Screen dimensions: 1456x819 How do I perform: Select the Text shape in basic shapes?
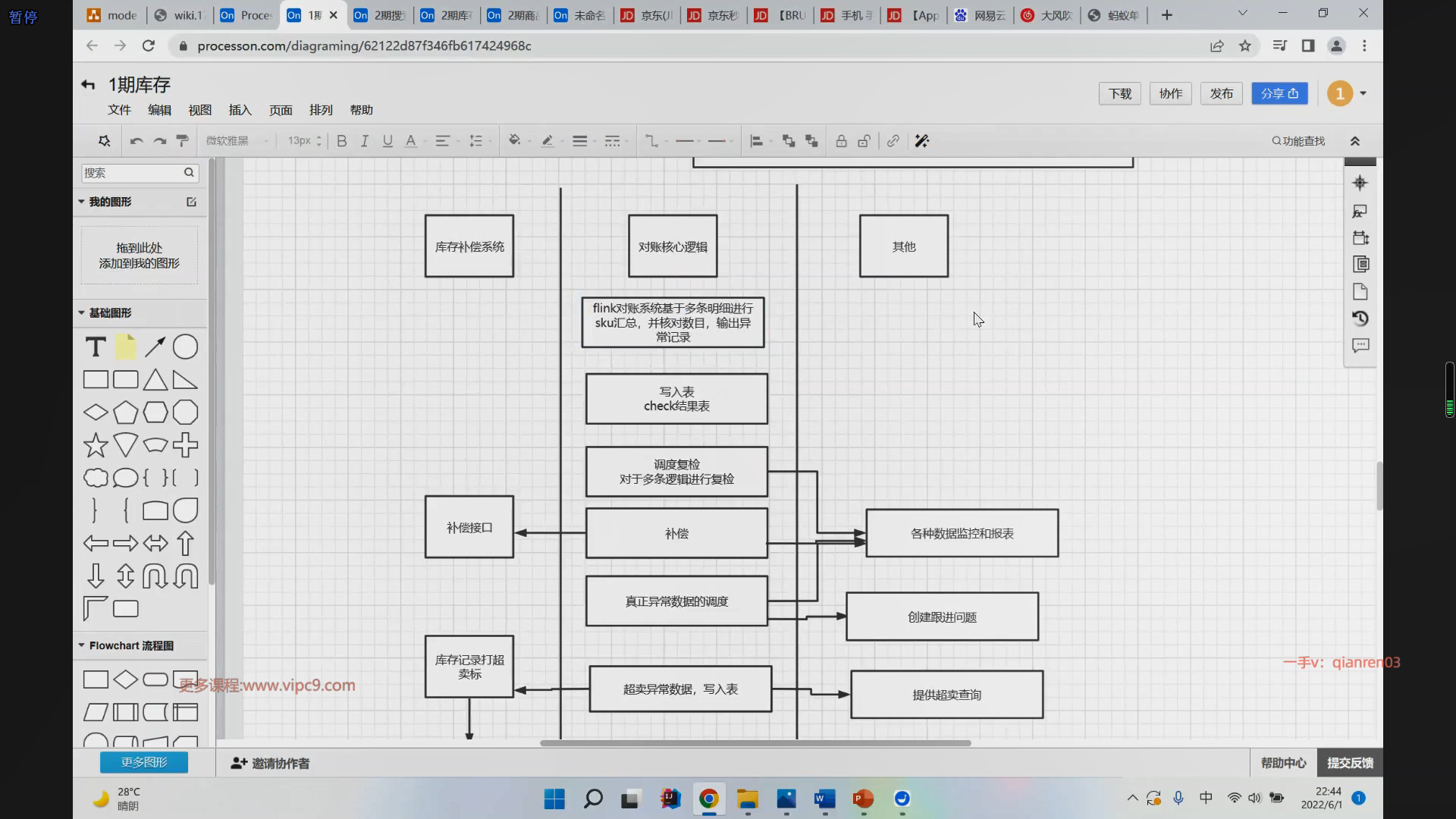[96, 347]
